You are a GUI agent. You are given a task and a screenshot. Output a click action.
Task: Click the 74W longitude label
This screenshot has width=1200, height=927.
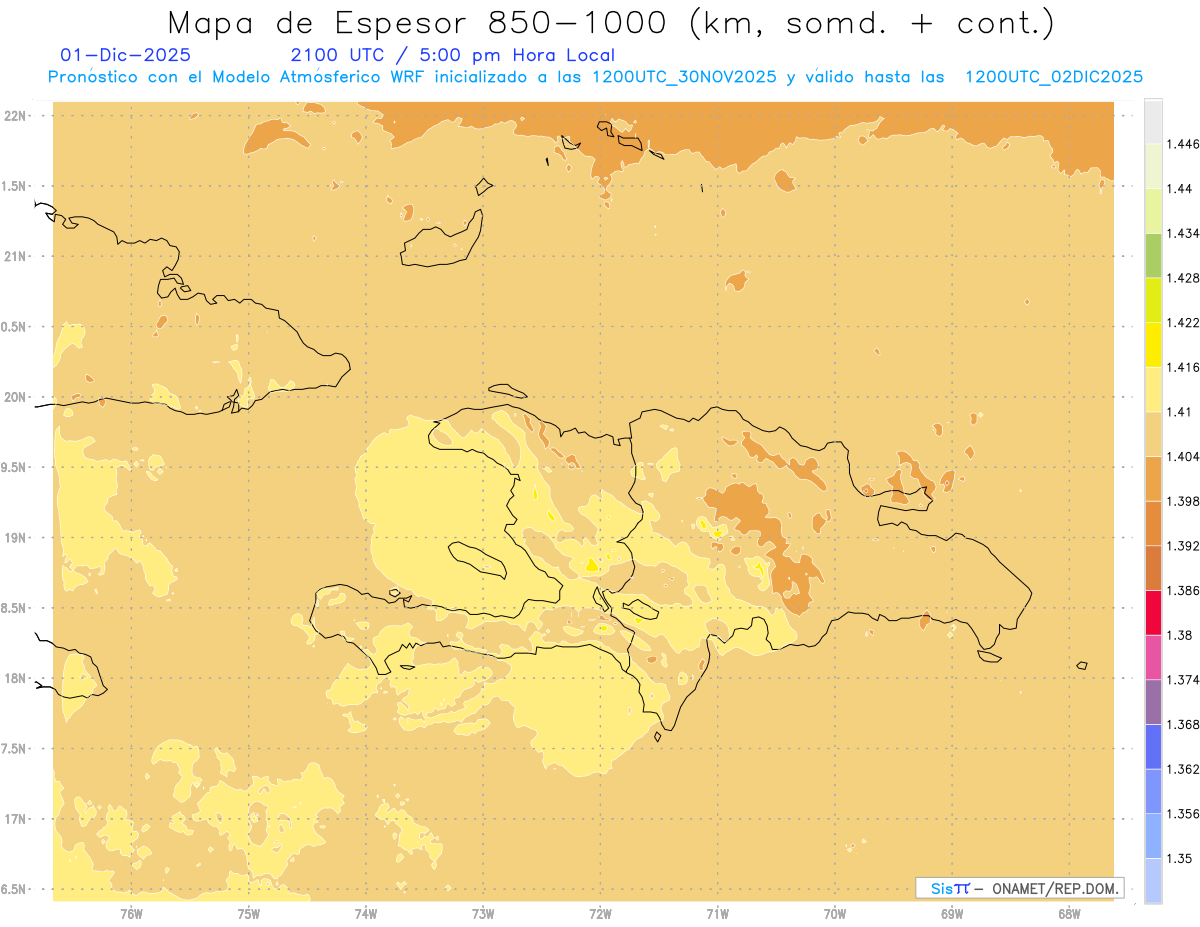coord(366,913)
